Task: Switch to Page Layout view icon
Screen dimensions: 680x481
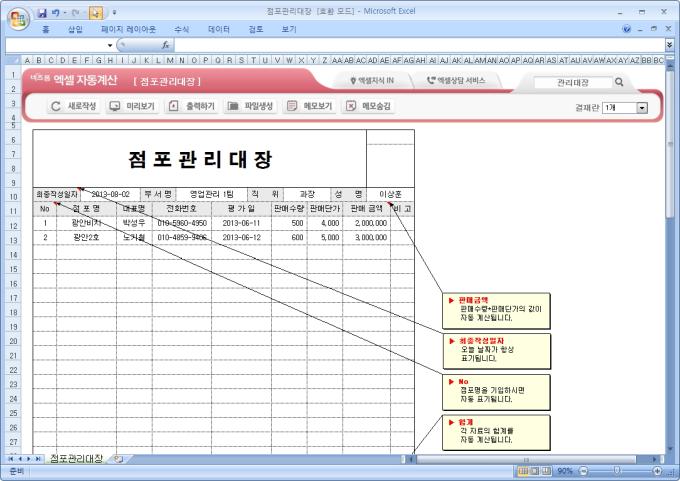Action: 535,471
